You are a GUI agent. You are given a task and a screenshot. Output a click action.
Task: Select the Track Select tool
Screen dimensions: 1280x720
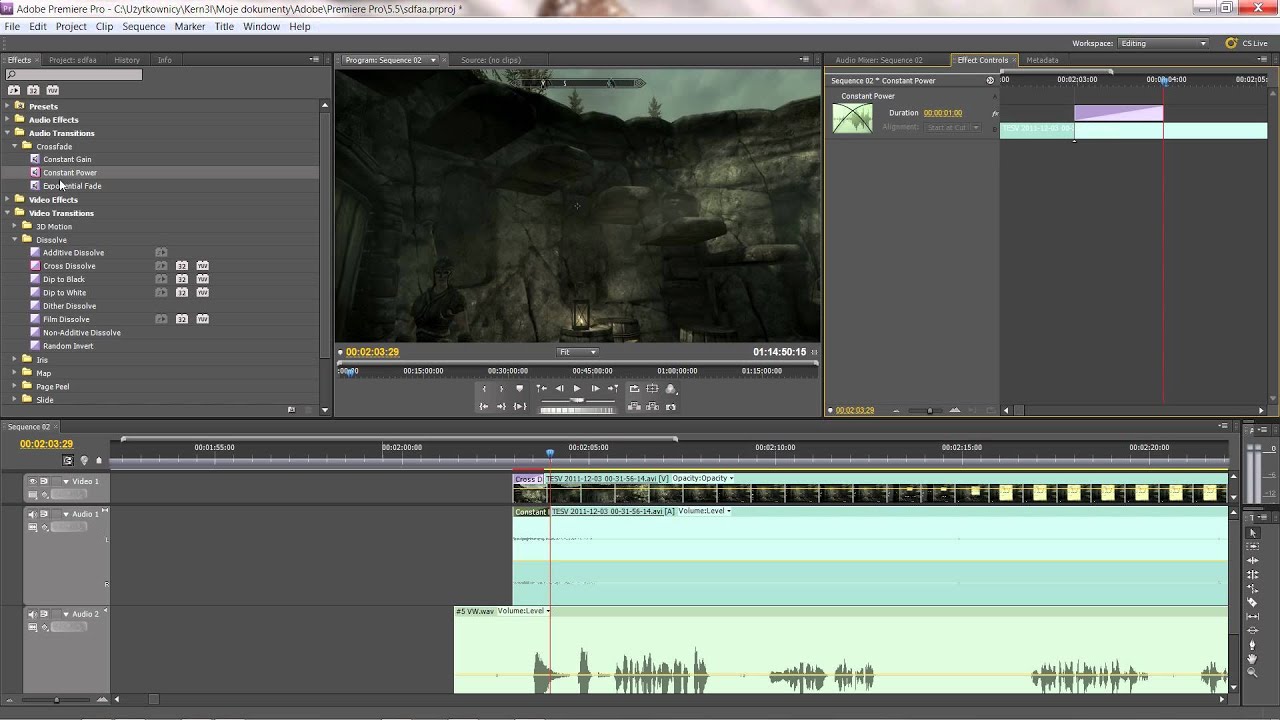click(1252, 546)
